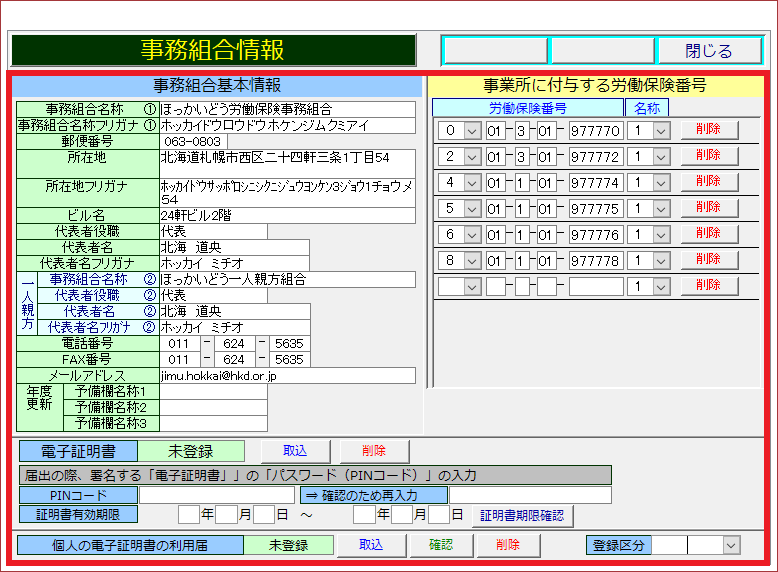Click 取込 in the 個人の電子証明書の利用届 row
778x572 pixels.
point(370,545)
